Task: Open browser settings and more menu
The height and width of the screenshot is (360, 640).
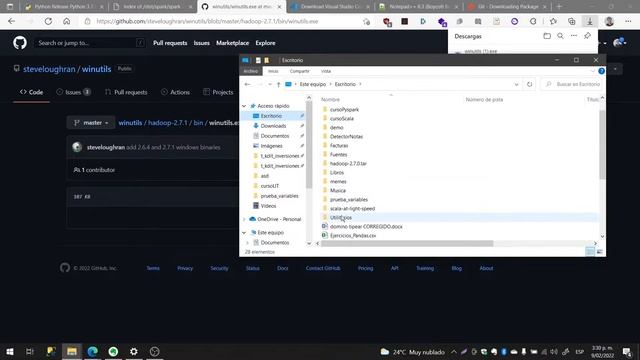Action: pyautogui.click(x=628, y=21)
